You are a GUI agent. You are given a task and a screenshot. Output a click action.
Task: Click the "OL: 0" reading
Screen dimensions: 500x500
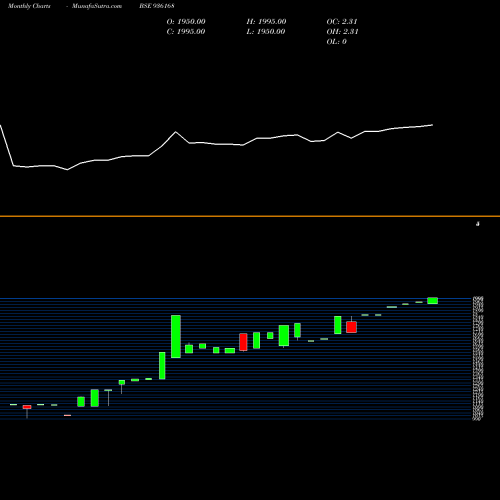point(337,42)
